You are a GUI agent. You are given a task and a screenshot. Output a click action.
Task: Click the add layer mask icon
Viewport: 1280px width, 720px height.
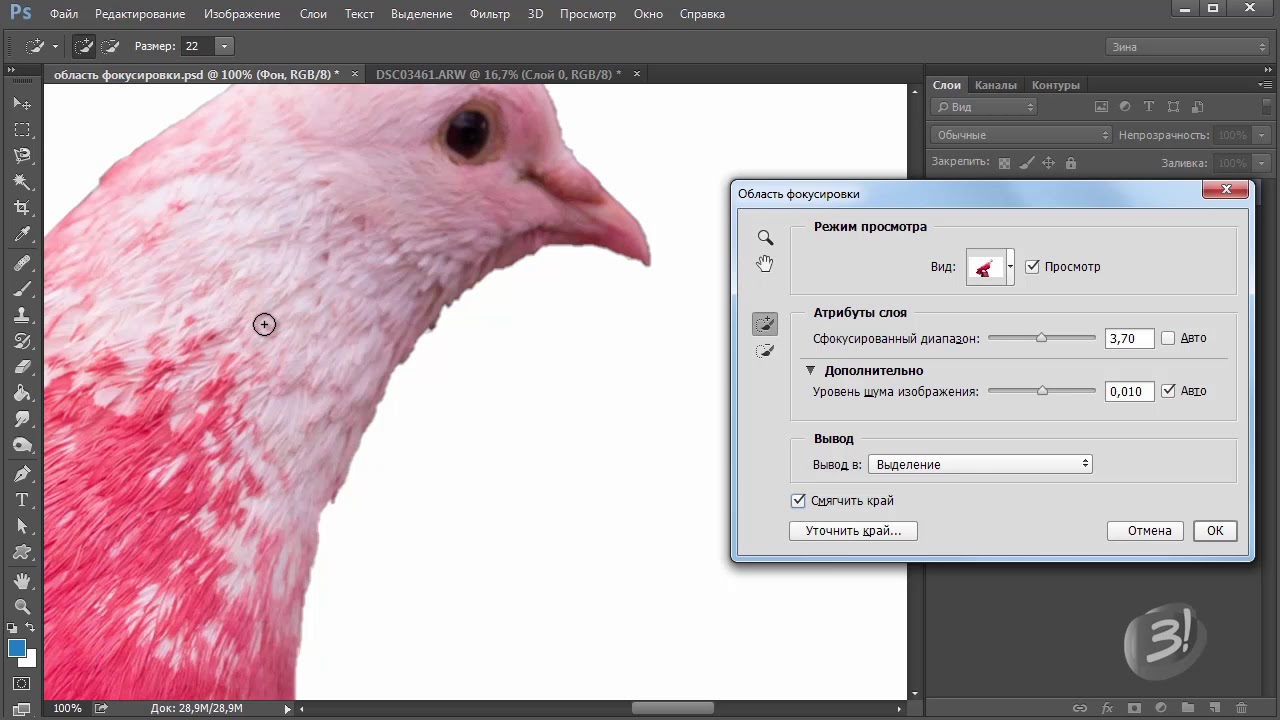[x=1134, y=708]
